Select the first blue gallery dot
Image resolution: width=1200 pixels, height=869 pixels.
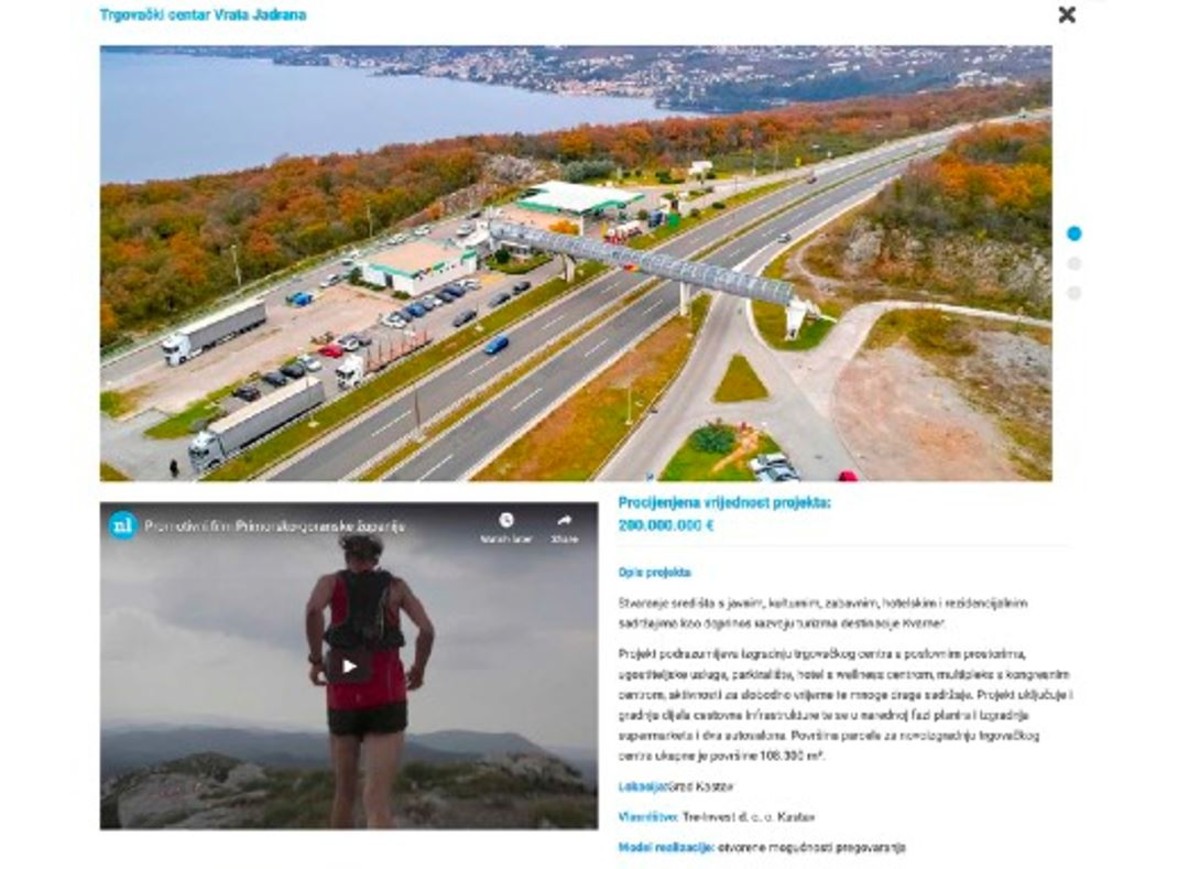point(1074,233)
